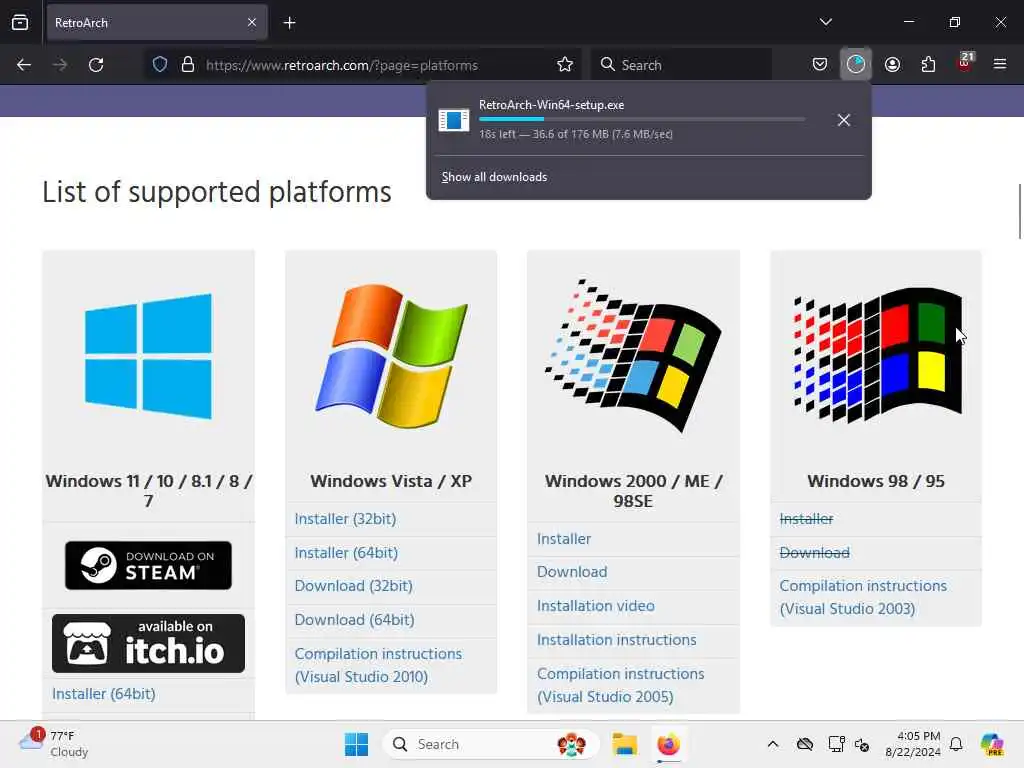Viewport: 1024px width, 768px height.
Task: Open Visual Studio 2005 compilation instructions
Action: (620, 685)
